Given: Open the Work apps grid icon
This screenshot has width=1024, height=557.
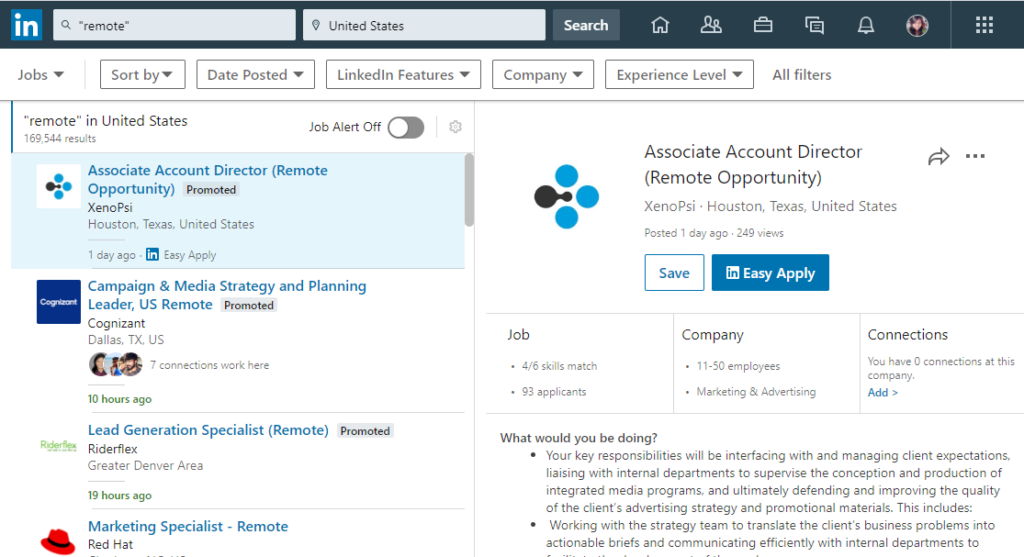Looking at the screenshot, I should click(984, 25).
